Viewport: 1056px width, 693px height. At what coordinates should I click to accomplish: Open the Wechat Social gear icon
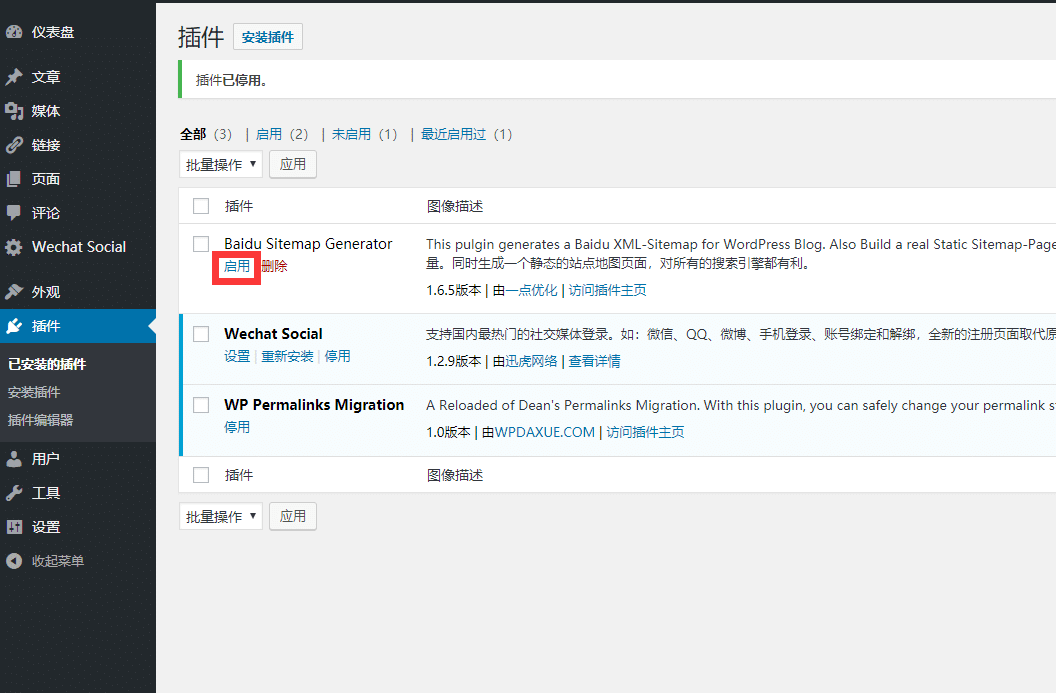(x=15, y=246)
